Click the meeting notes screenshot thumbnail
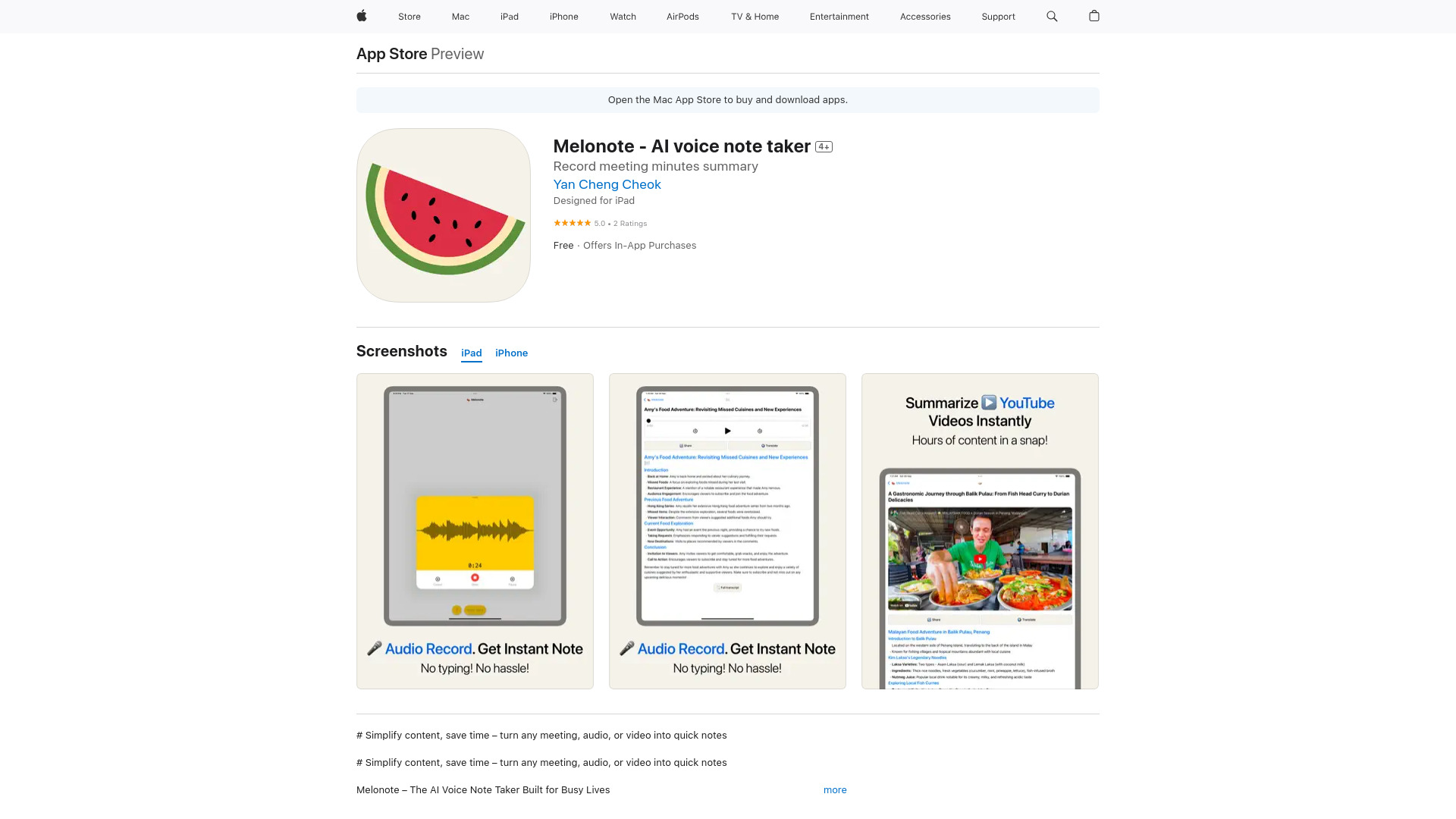This screenshot has width=1456, height=819. point(727,531)
